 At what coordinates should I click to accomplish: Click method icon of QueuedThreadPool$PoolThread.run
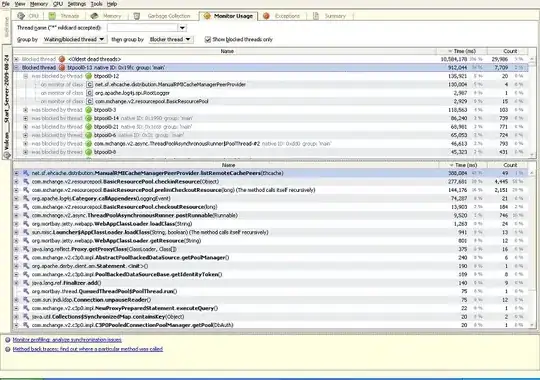26,291
